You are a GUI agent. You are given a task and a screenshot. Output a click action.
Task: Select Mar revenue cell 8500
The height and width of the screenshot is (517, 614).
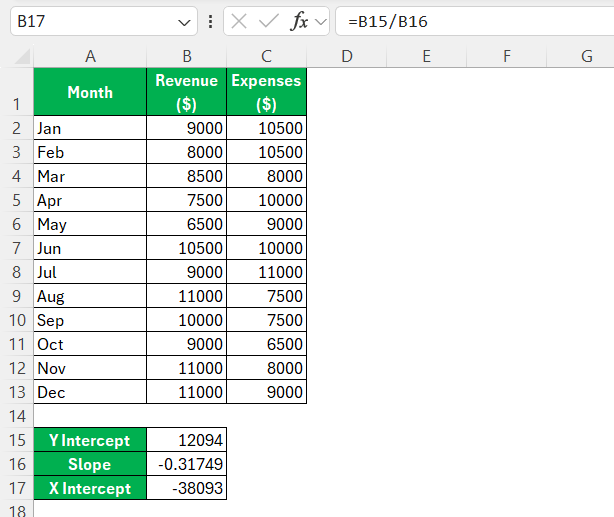[x=187, y=176]
